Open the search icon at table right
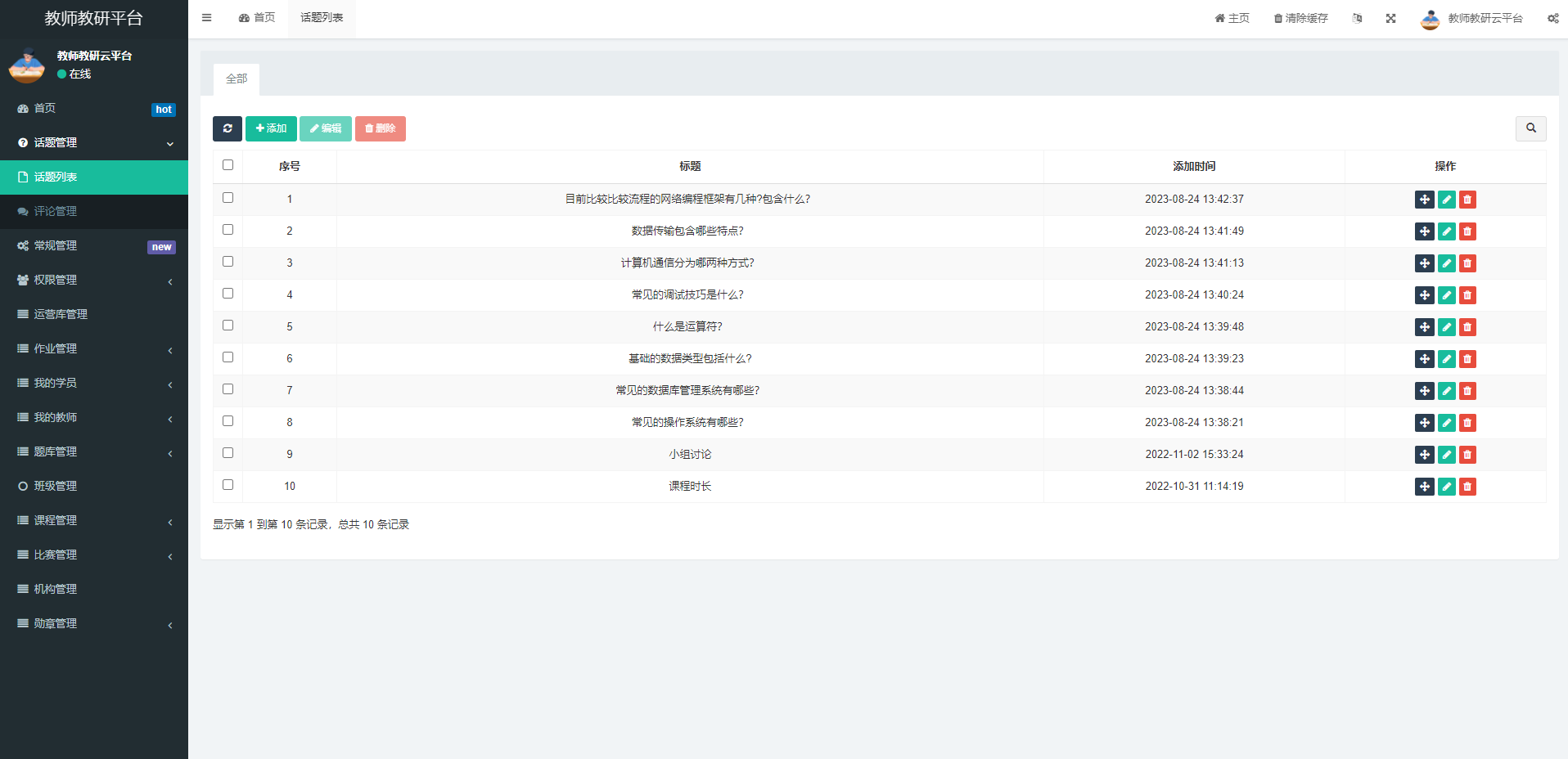 pyautogui.click(x=1530, y=128)
